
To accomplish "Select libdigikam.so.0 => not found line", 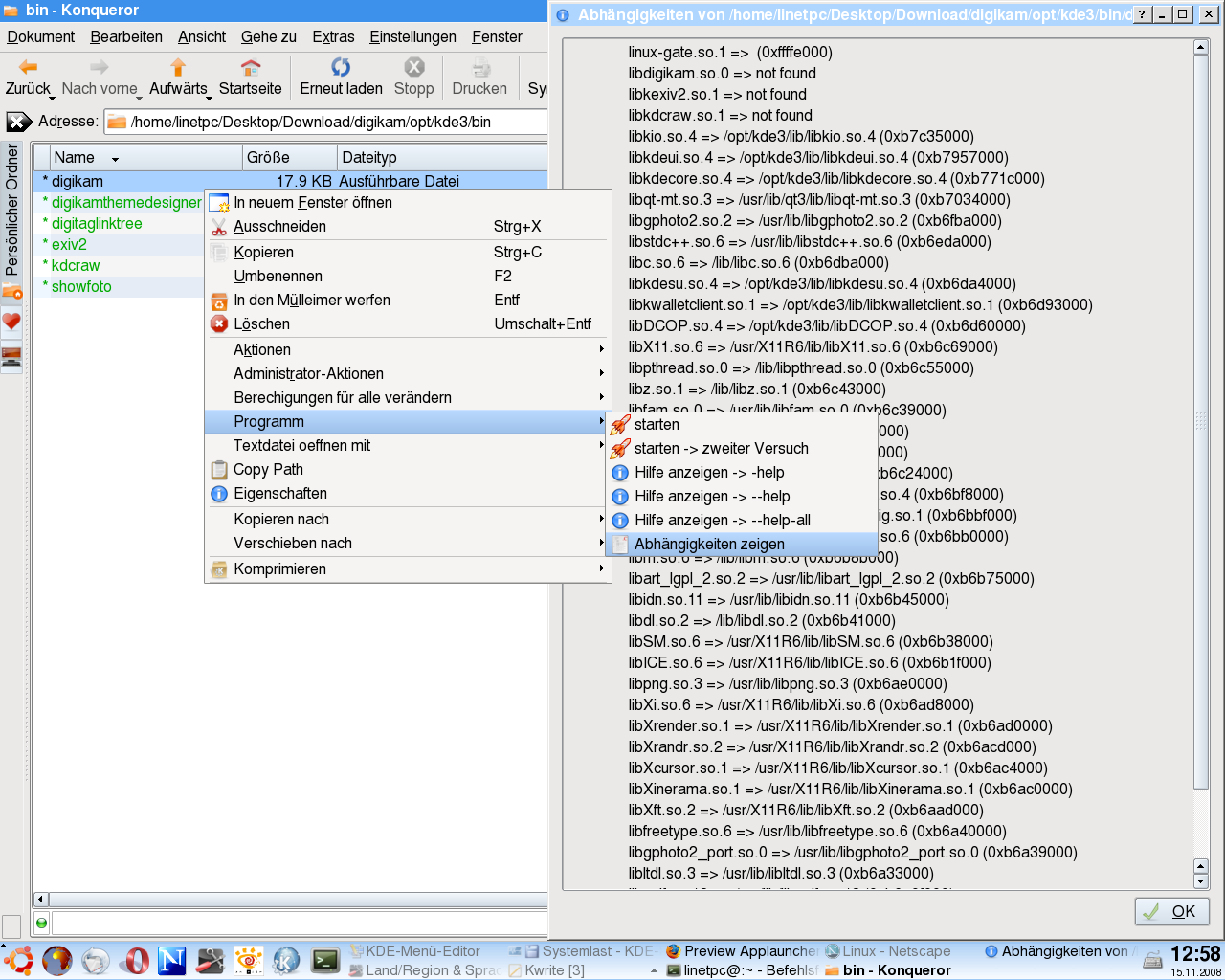I will [723, 74].
